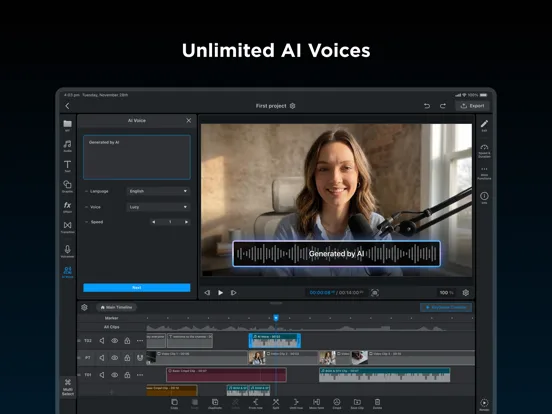Click the blue Next button
This screenshot has height=414, width=552.
tap(137, 288)
